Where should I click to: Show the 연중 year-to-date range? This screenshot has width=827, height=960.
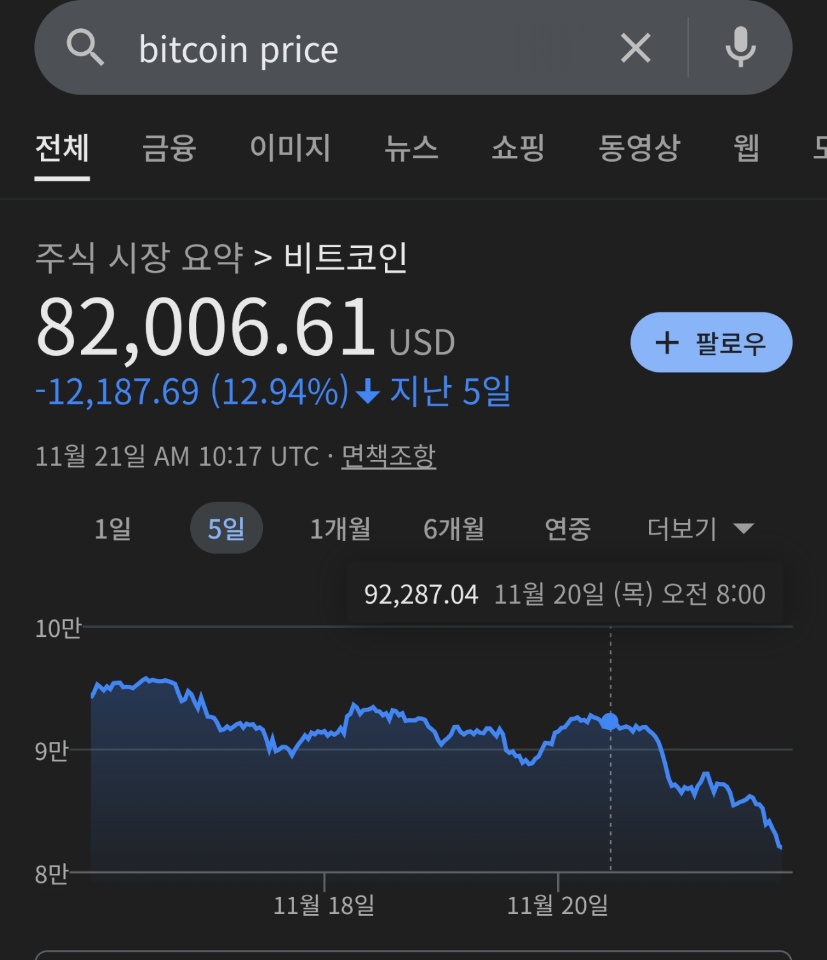(x=567, y=528)
